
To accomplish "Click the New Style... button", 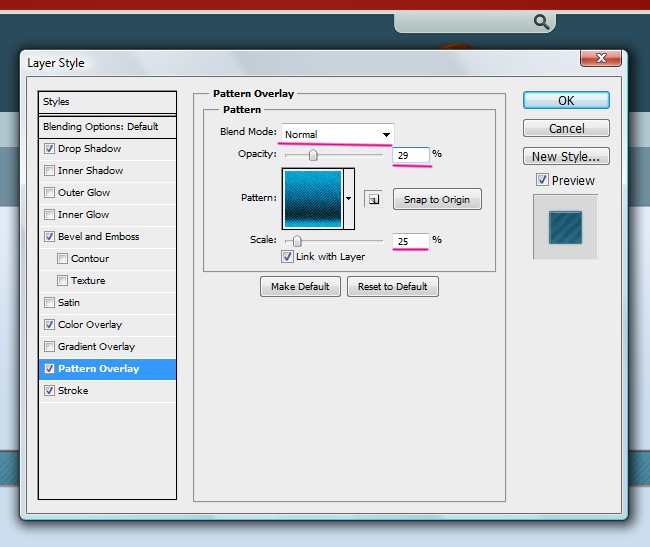I will 566,156.
